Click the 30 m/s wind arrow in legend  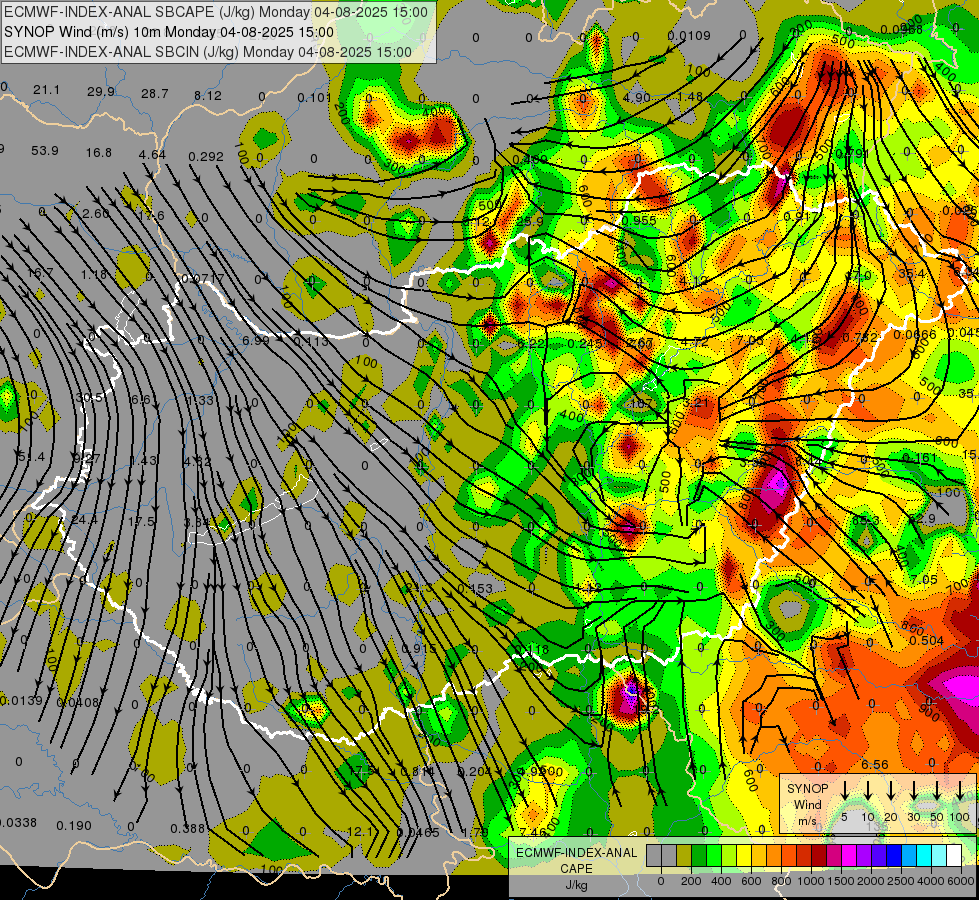[914, 790]
